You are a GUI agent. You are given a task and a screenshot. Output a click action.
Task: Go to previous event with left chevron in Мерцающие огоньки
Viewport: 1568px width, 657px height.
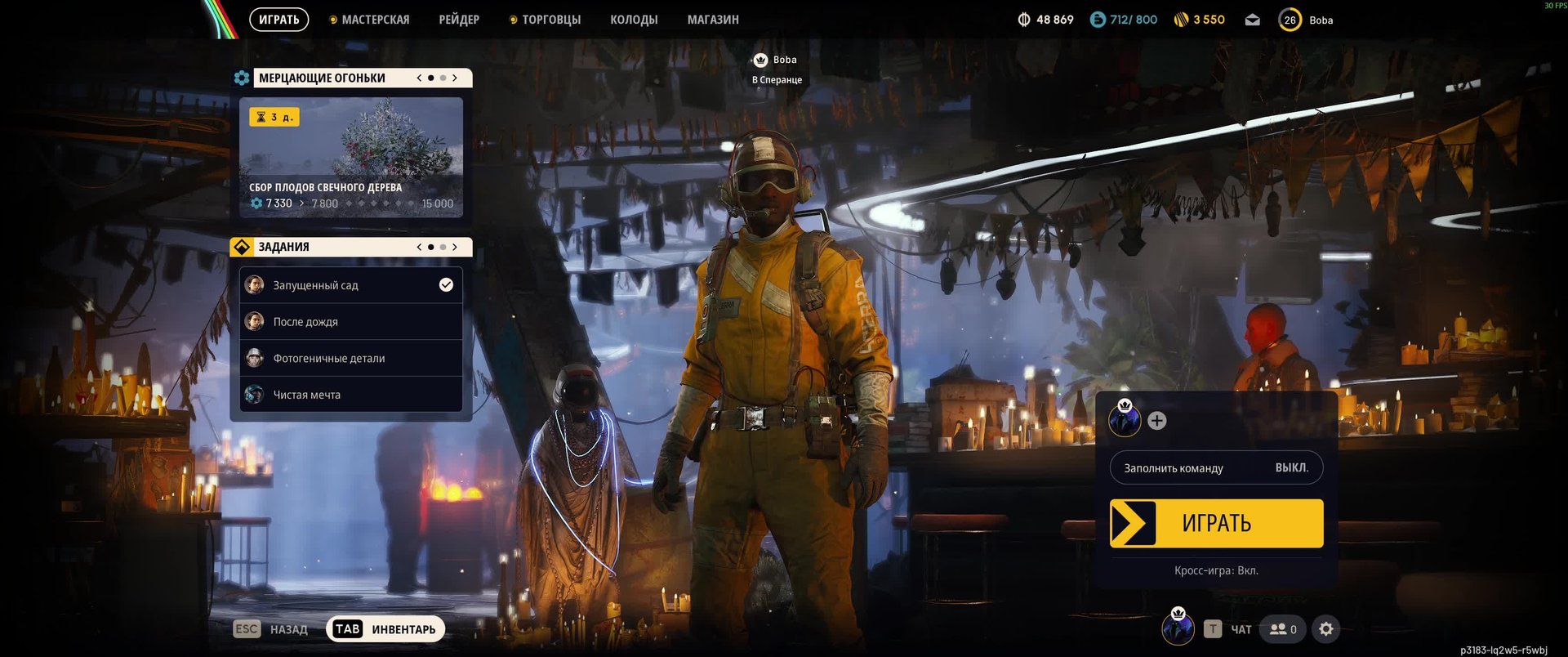coord(419,78)
